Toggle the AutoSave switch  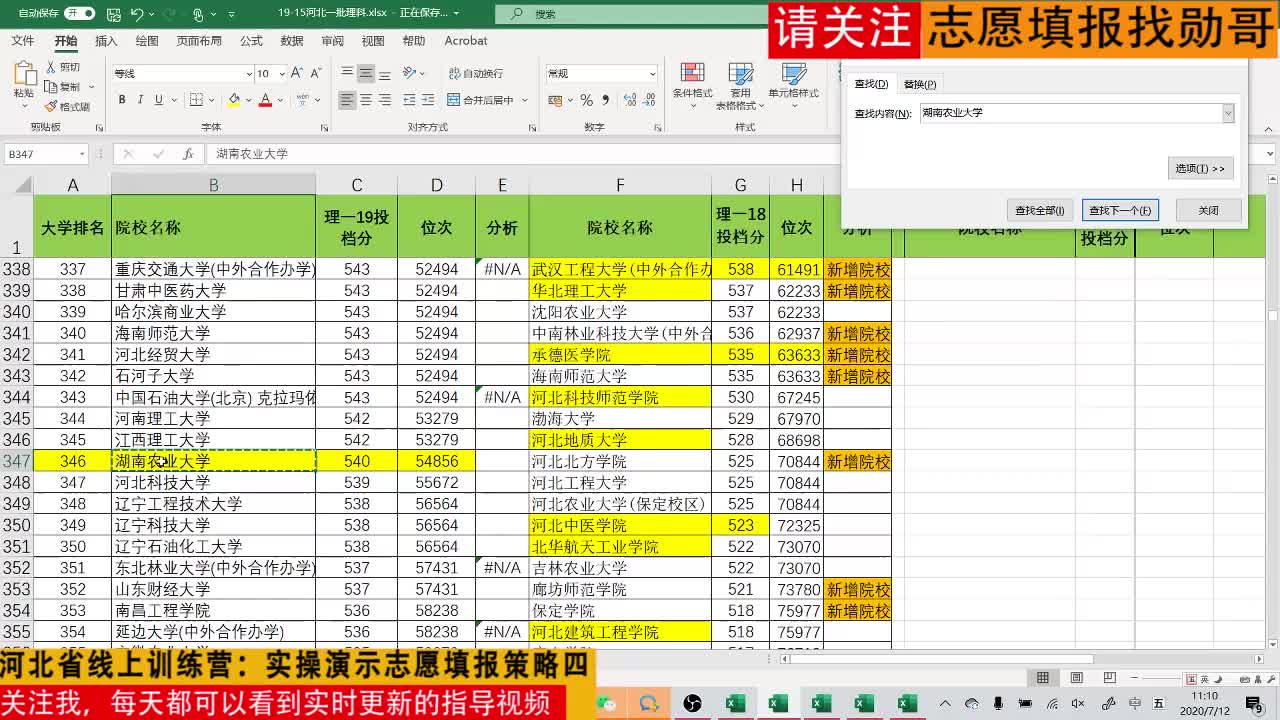(x=79, y=13)
